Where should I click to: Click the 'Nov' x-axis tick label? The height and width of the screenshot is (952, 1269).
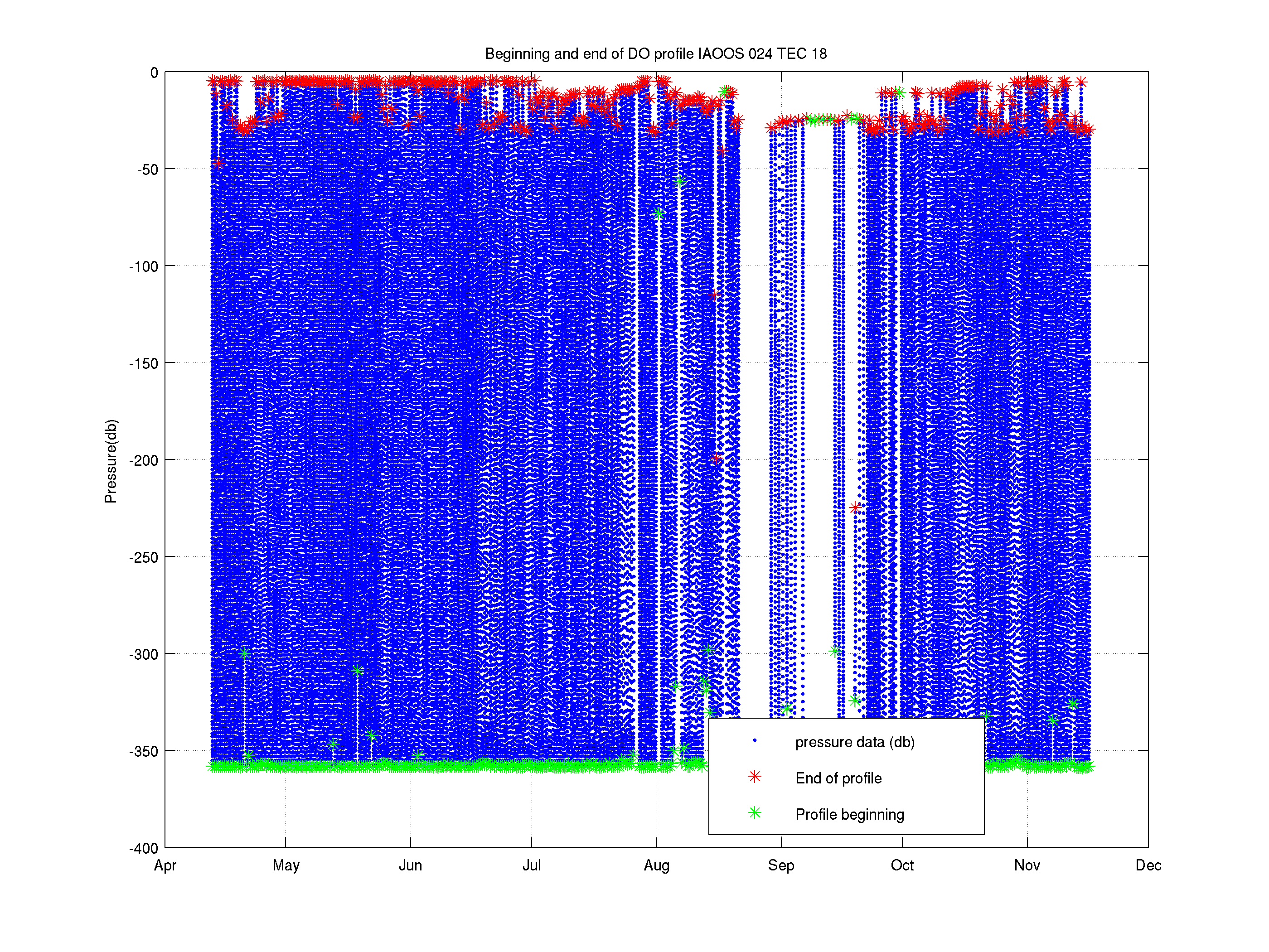point(1027,865)
